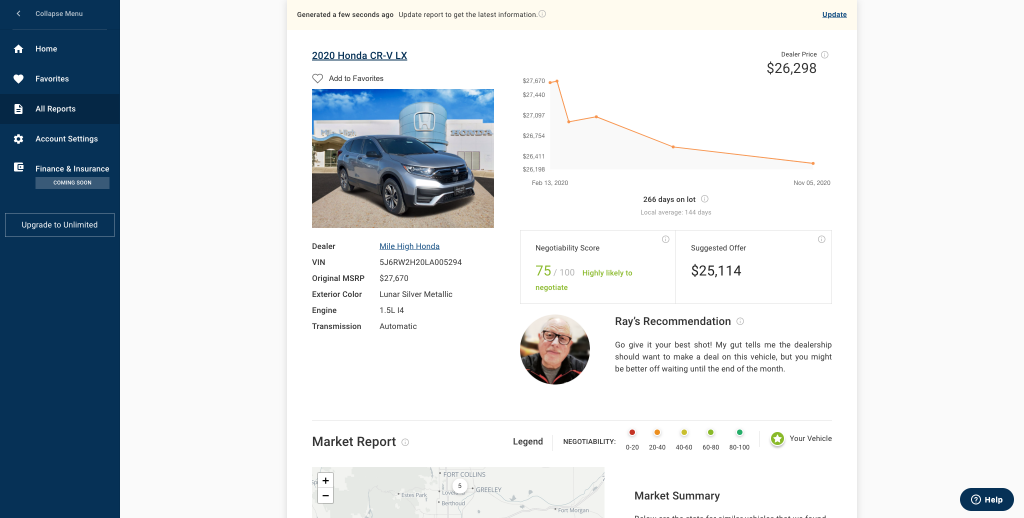The width and height of the screenshot is (1024, 518).
Task: Click the 75 / 100 negotiability score
Action: [554, 271]
